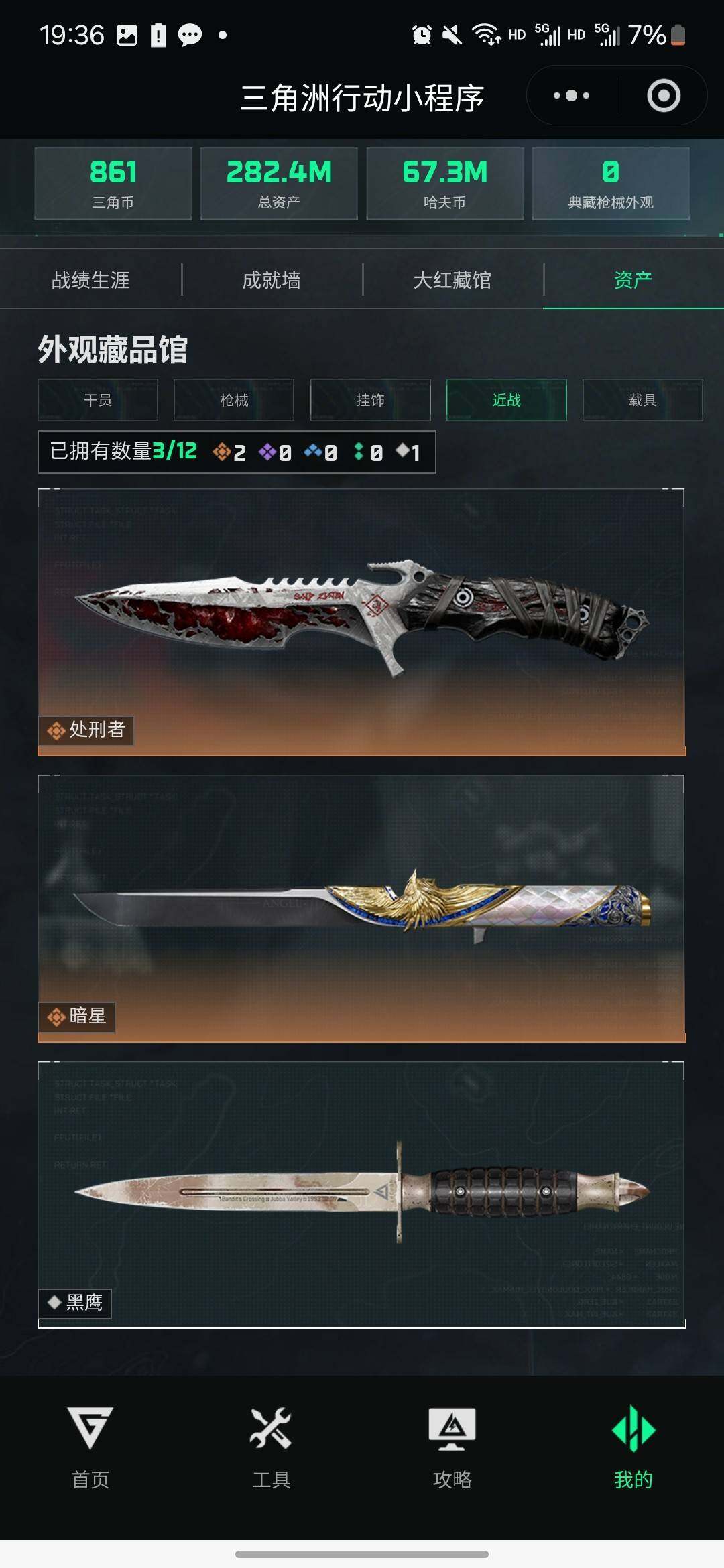The image size is (724, 1568).
Task: Select the 挂饰 category filter
Action: click(x=370, y=400)
